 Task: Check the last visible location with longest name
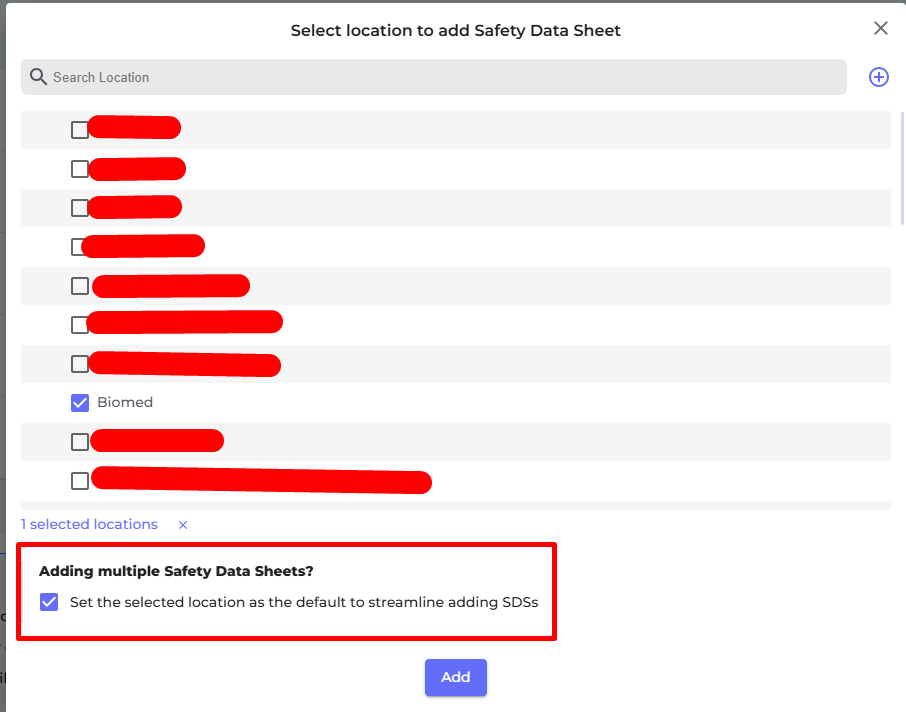(80, 481)
